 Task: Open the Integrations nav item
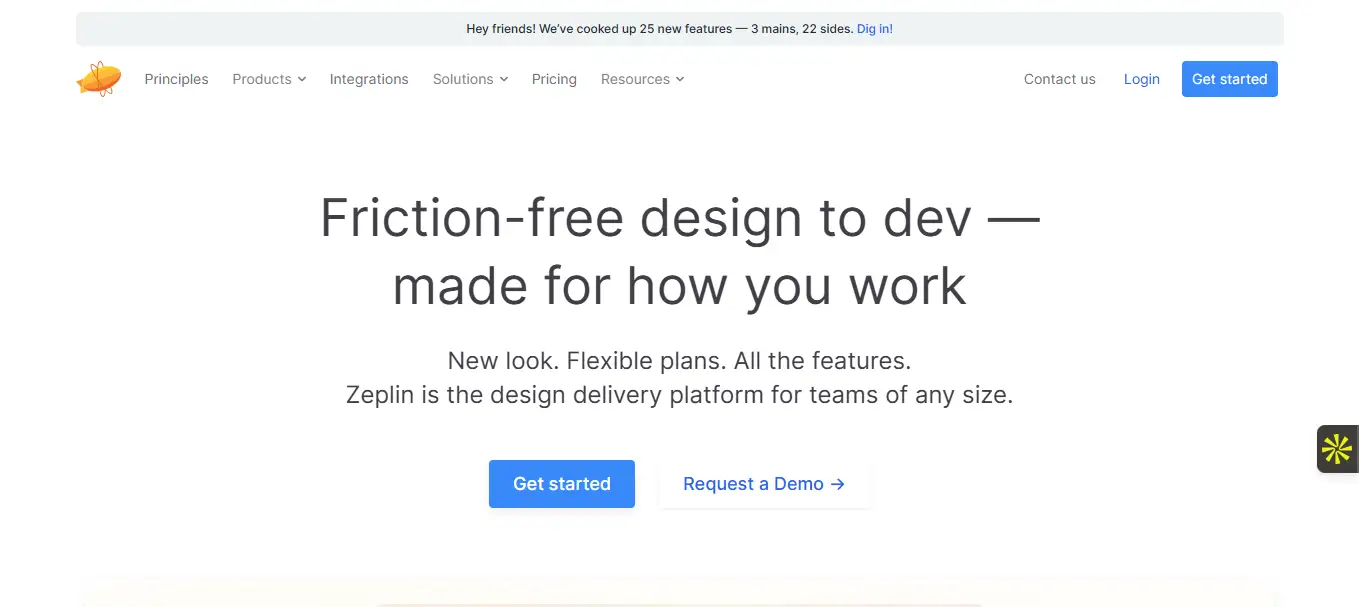[369, 79]
